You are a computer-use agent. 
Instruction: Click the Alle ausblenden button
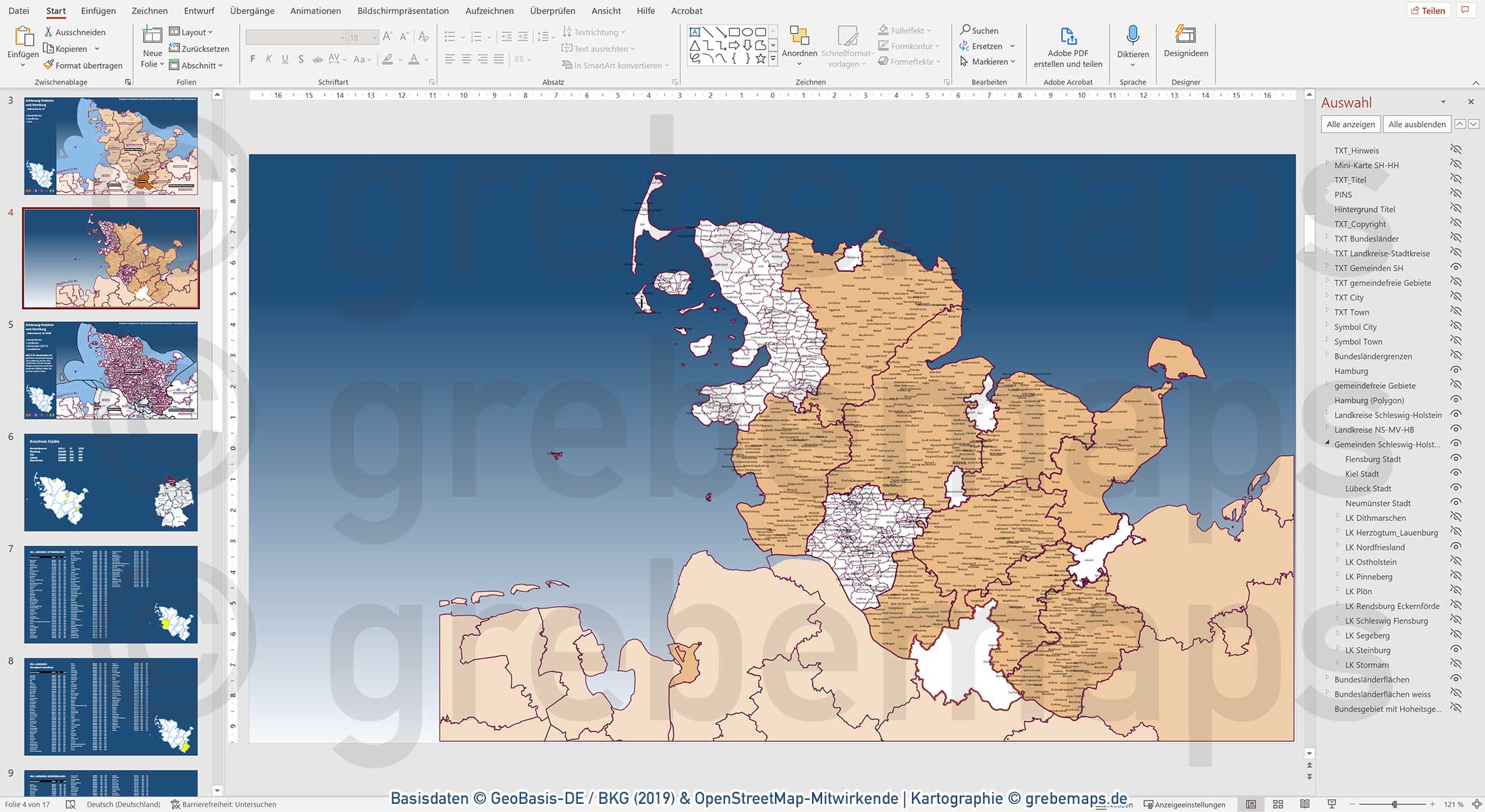[x=1416, y=124]
